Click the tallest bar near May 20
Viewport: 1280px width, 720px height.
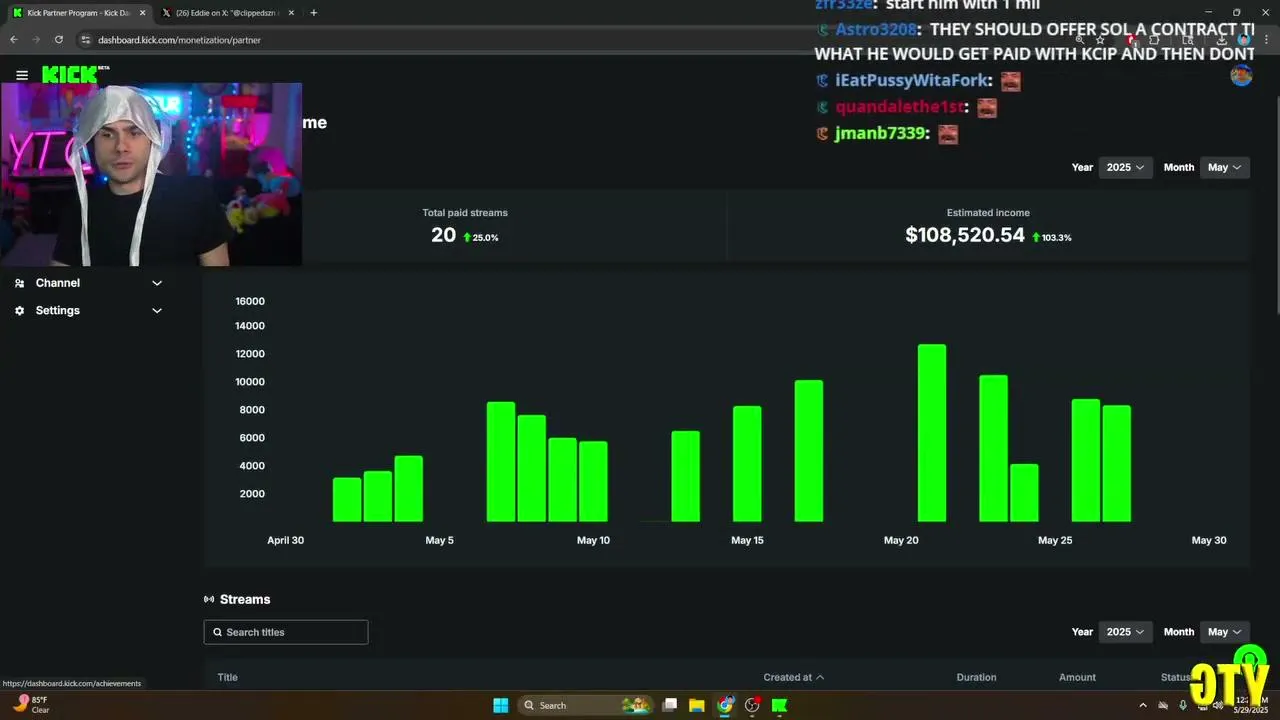point(932,433)
